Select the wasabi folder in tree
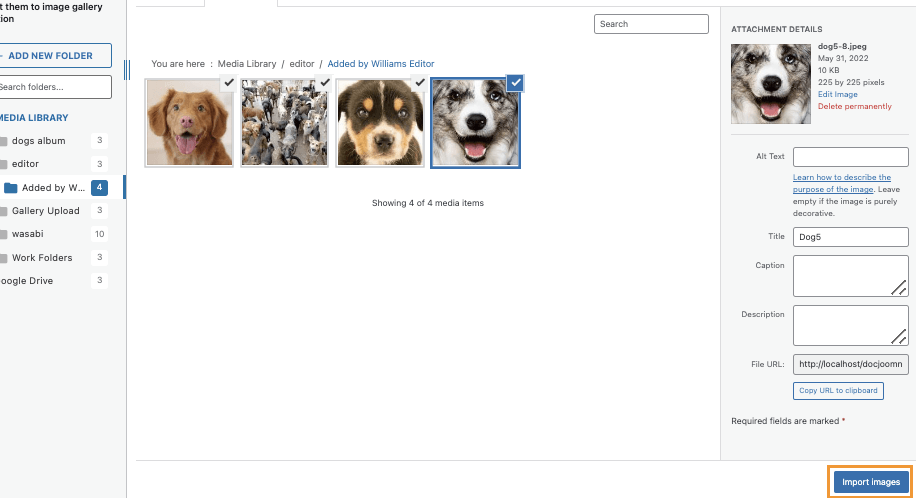 (x=28, y=234)
